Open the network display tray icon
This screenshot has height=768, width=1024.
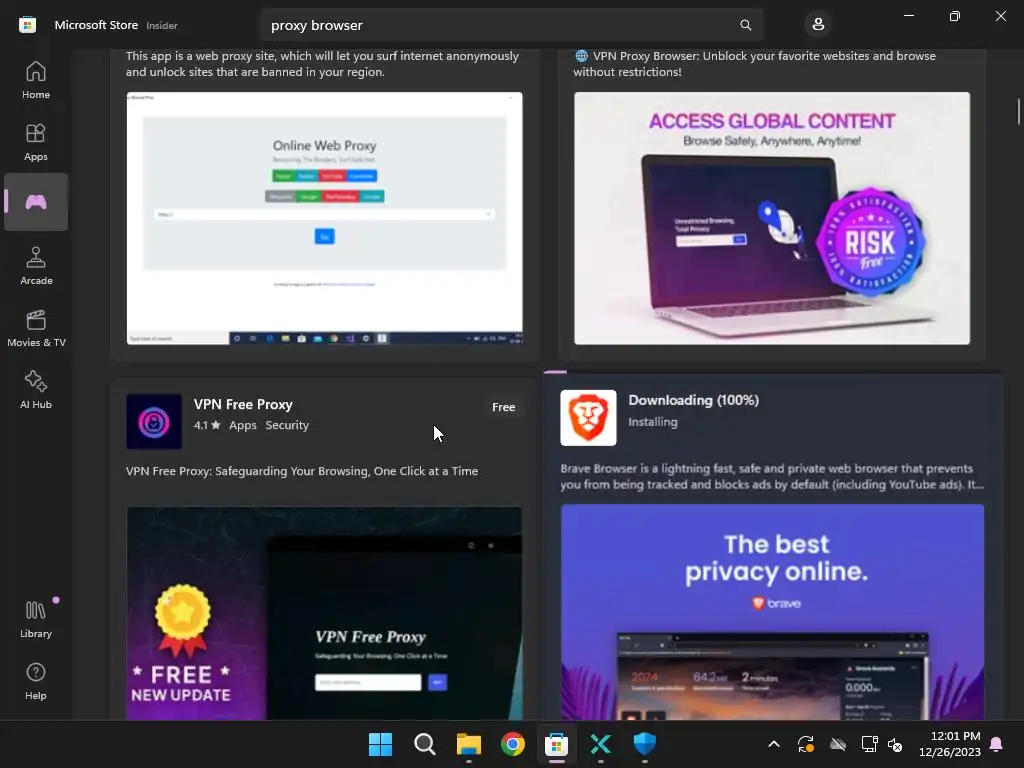869,744
